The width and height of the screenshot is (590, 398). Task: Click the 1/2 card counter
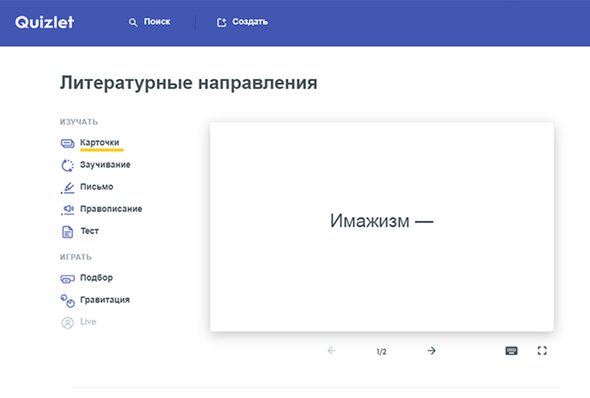(381, 352)
